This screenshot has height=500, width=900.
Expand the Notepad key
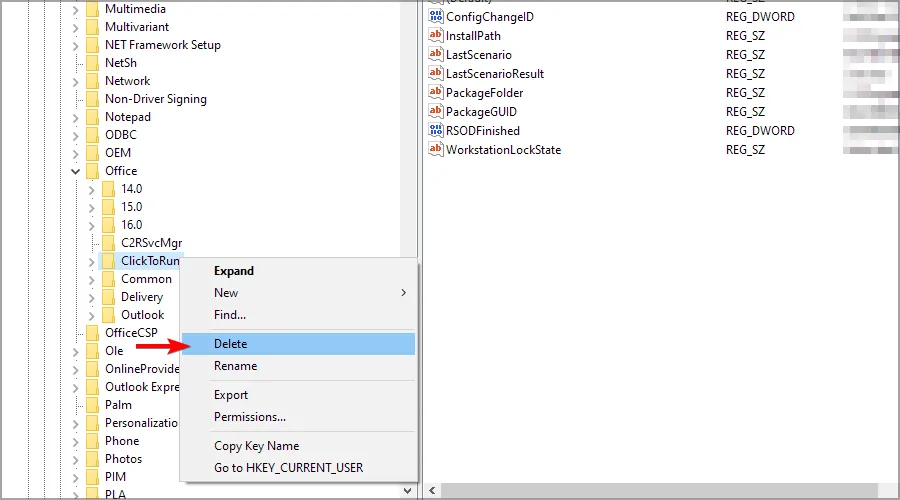(x=75, y=118)
